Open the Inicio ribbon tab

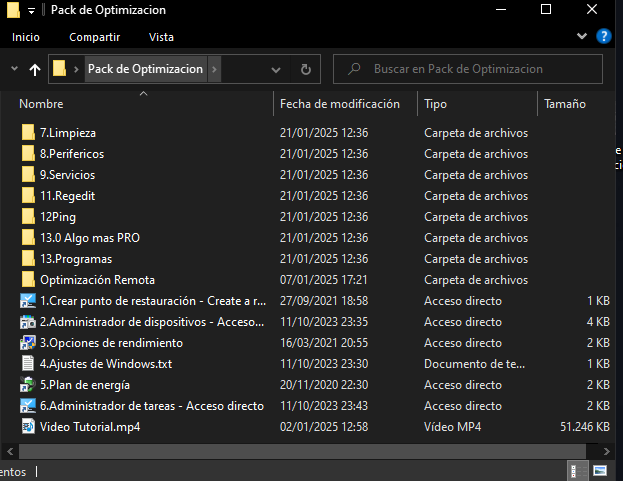point(26,37)
